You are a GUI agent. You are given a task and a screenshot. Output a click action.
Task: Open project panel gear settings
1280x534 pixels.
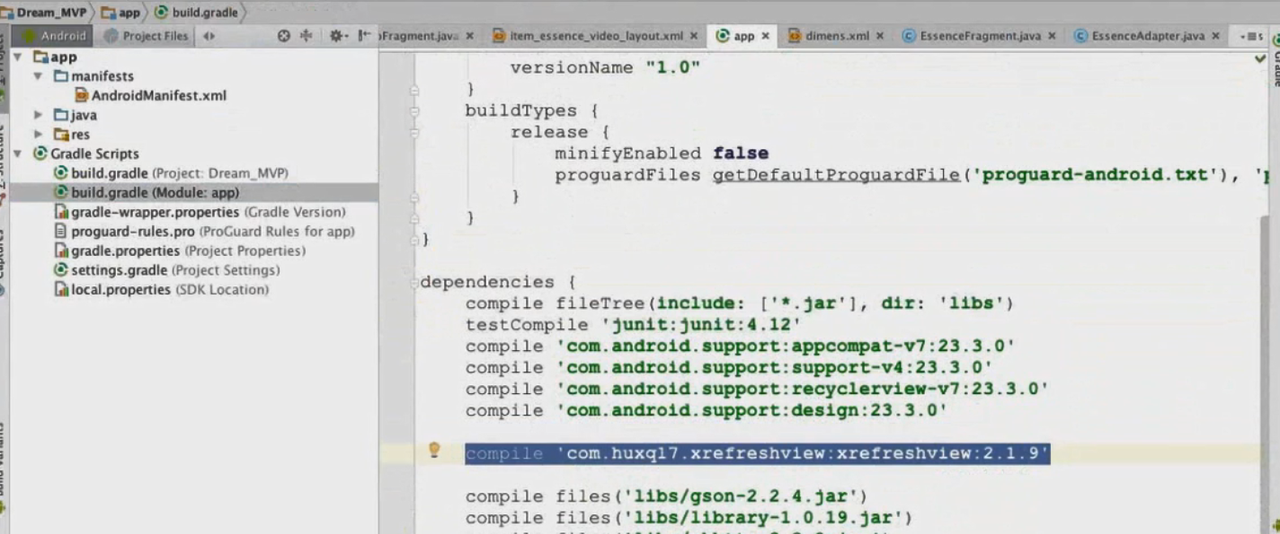(337, 36)
